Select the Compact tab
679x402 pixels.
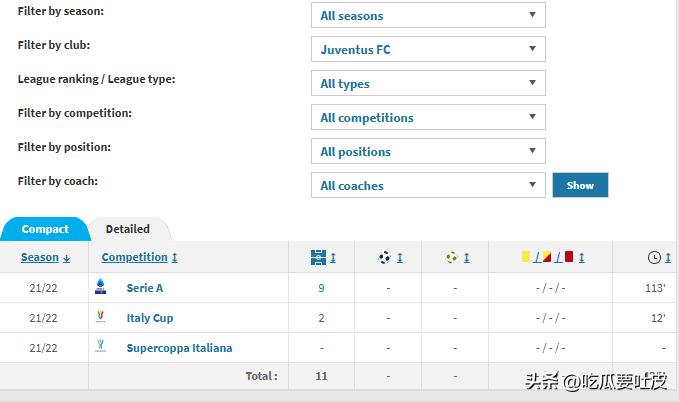[45, 229]
